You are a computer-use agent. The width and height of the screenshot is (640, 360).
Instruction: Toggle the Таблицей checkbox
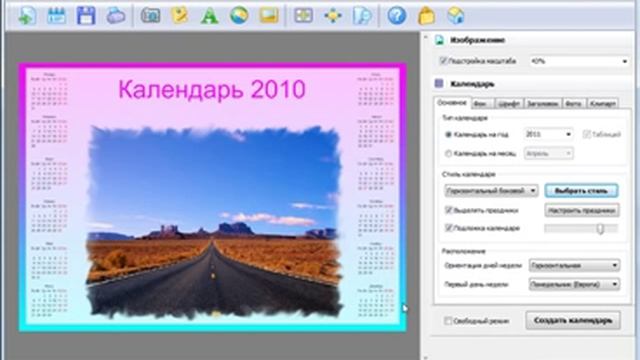pos(587,134)
